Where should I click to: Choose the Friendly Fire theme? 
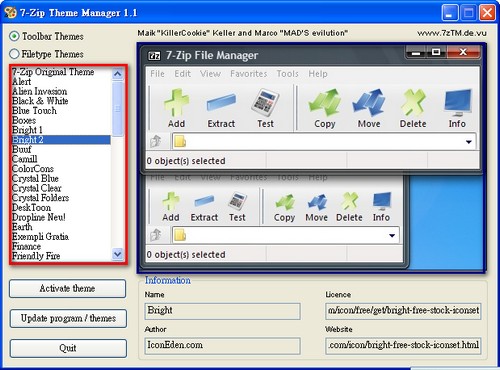click(61, 256)
